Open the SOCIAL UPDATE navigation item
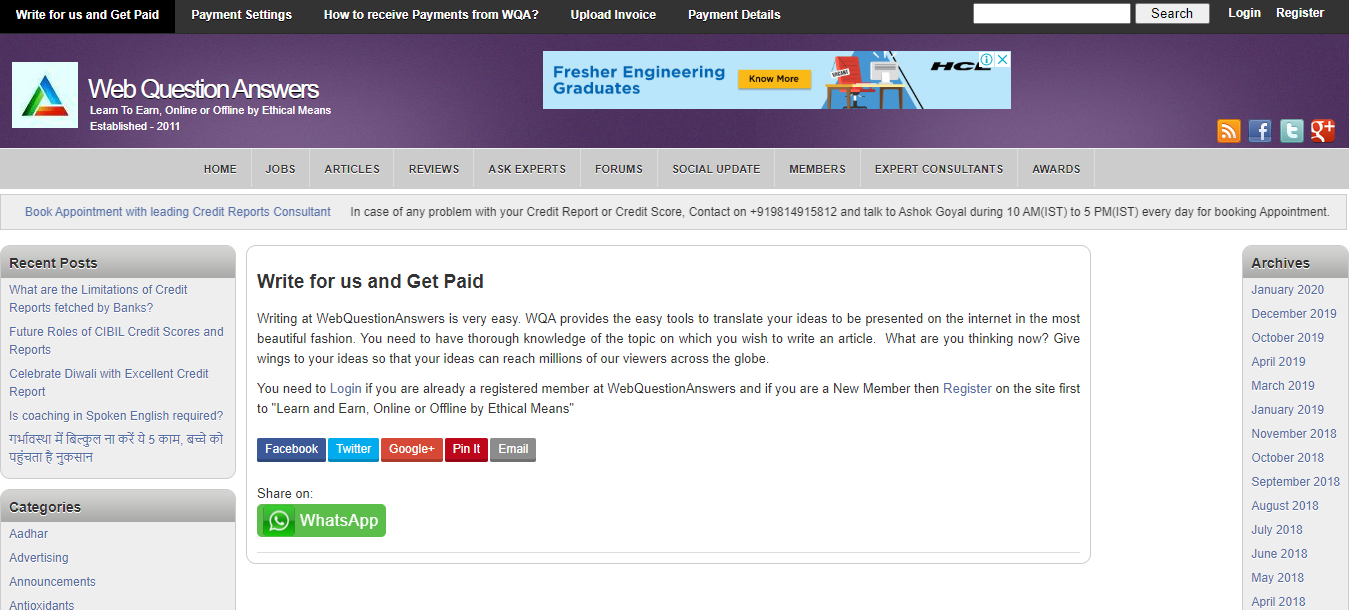Image resolution: width=1349 pixels, height=610 pixels. pos(716,169)
